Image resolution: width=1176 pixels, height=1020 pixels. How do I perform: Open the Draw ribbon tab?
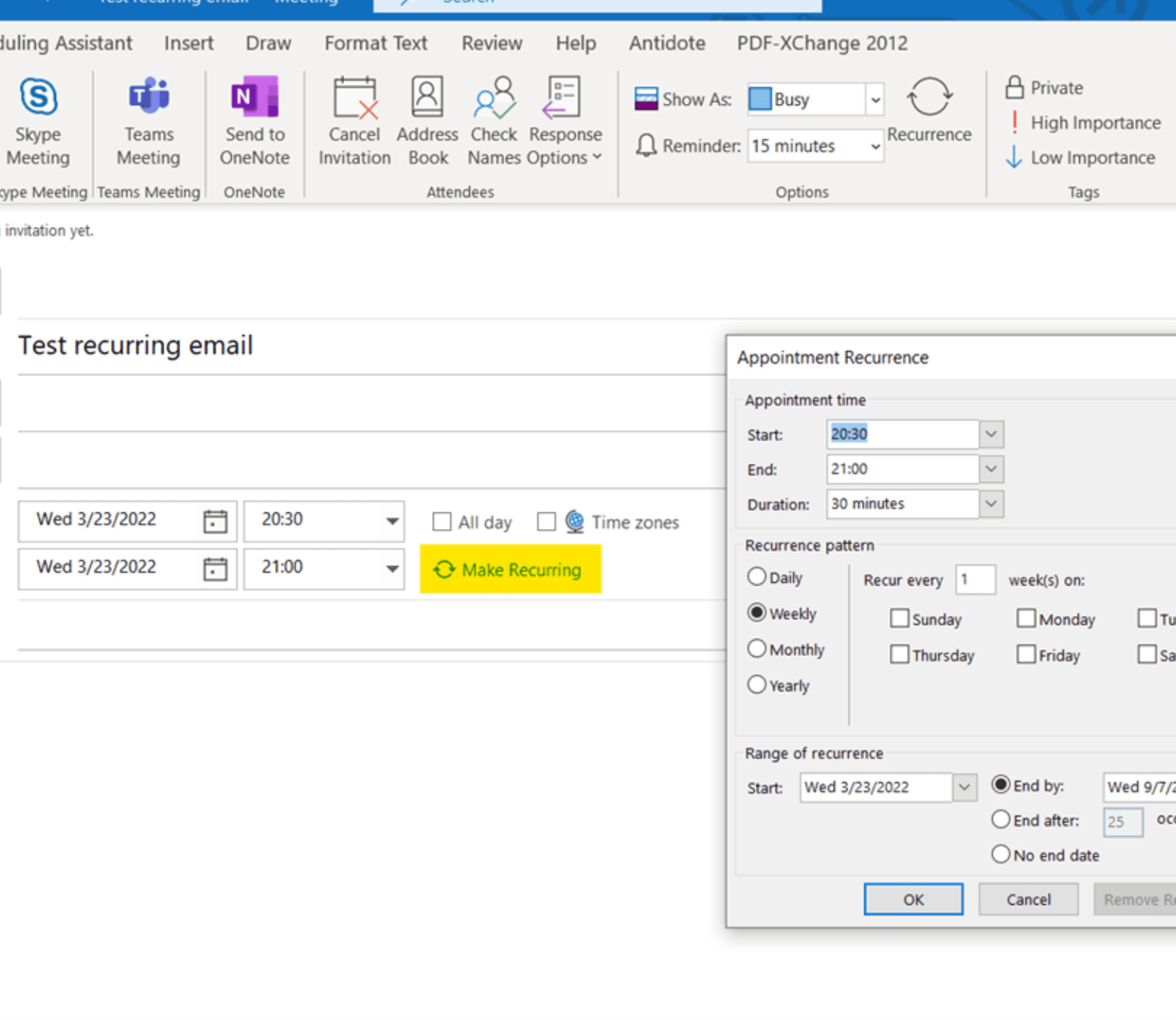pyautogui.click(x=269, y=43)
